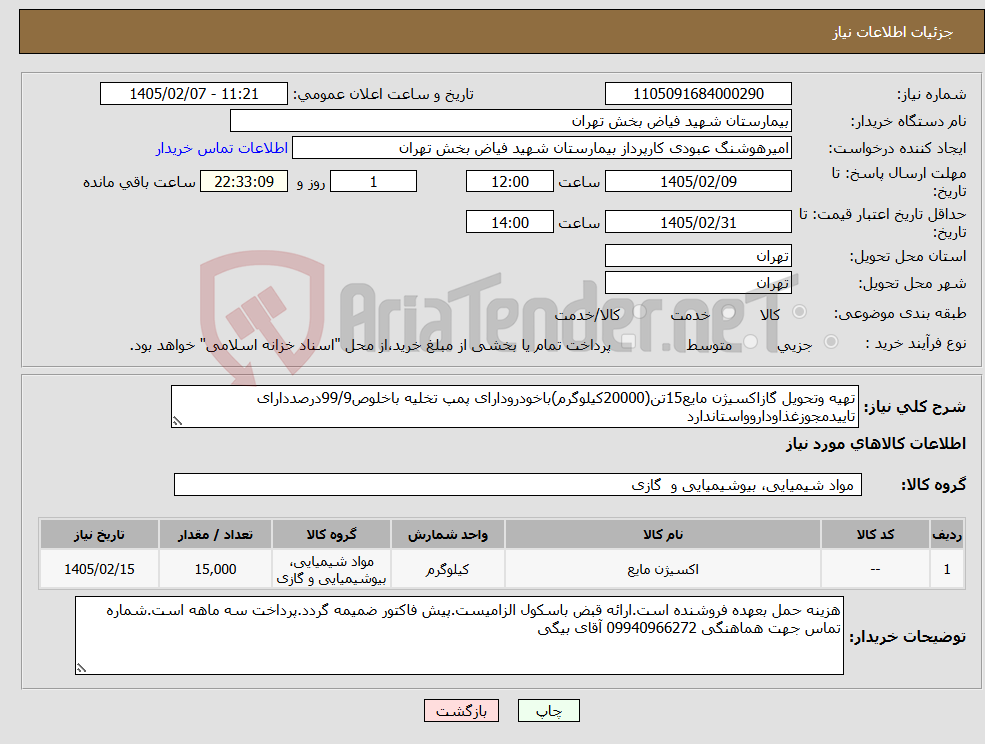Click the response deadline time 12:00
Screen dimensions: 985x744
pos(509,182)
